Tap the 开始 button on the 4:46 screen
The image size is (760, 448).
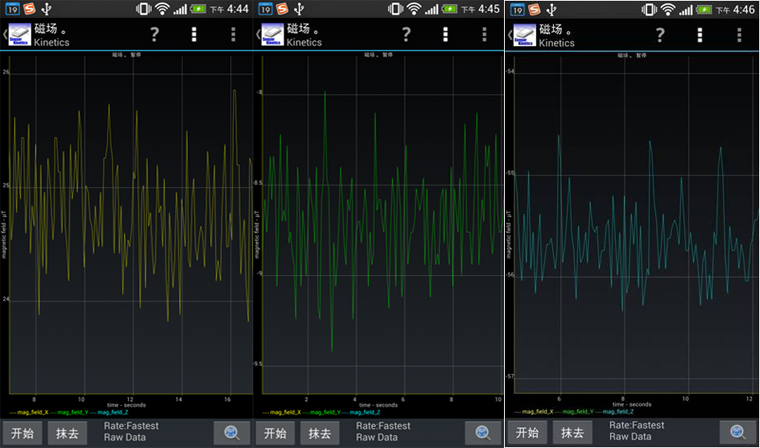[x=527, y=432]
